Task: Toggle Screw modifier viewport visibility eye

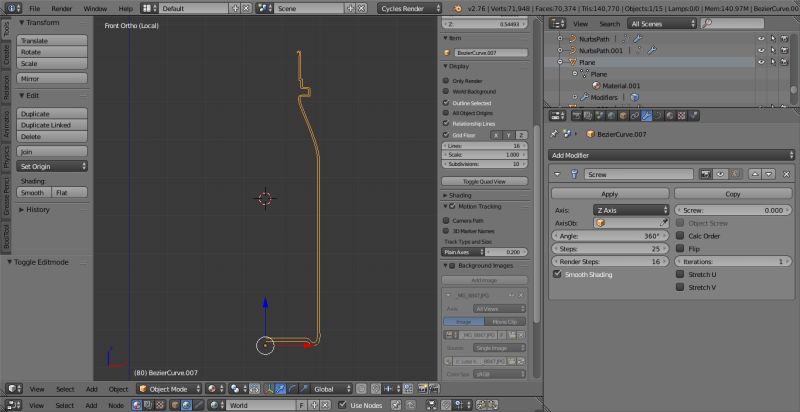Action: 719,174
